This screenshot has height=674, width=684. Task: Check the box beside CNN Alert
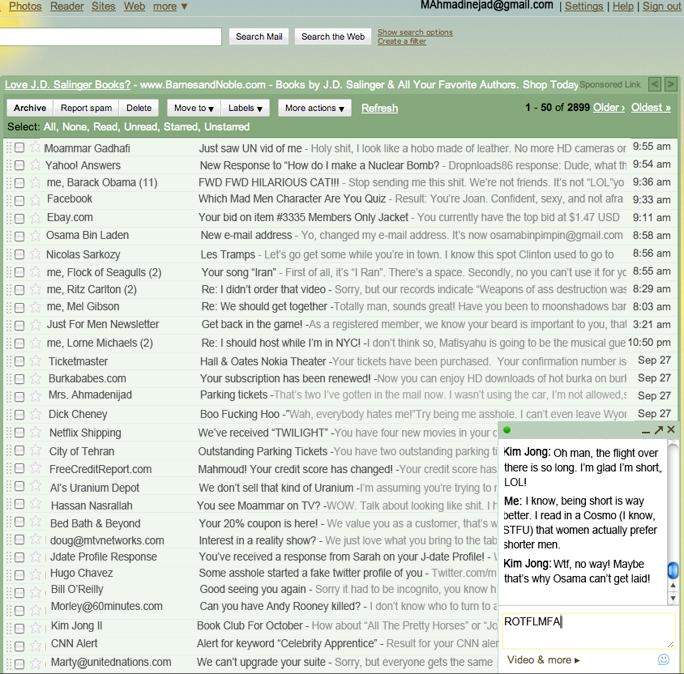coord(19,644)
